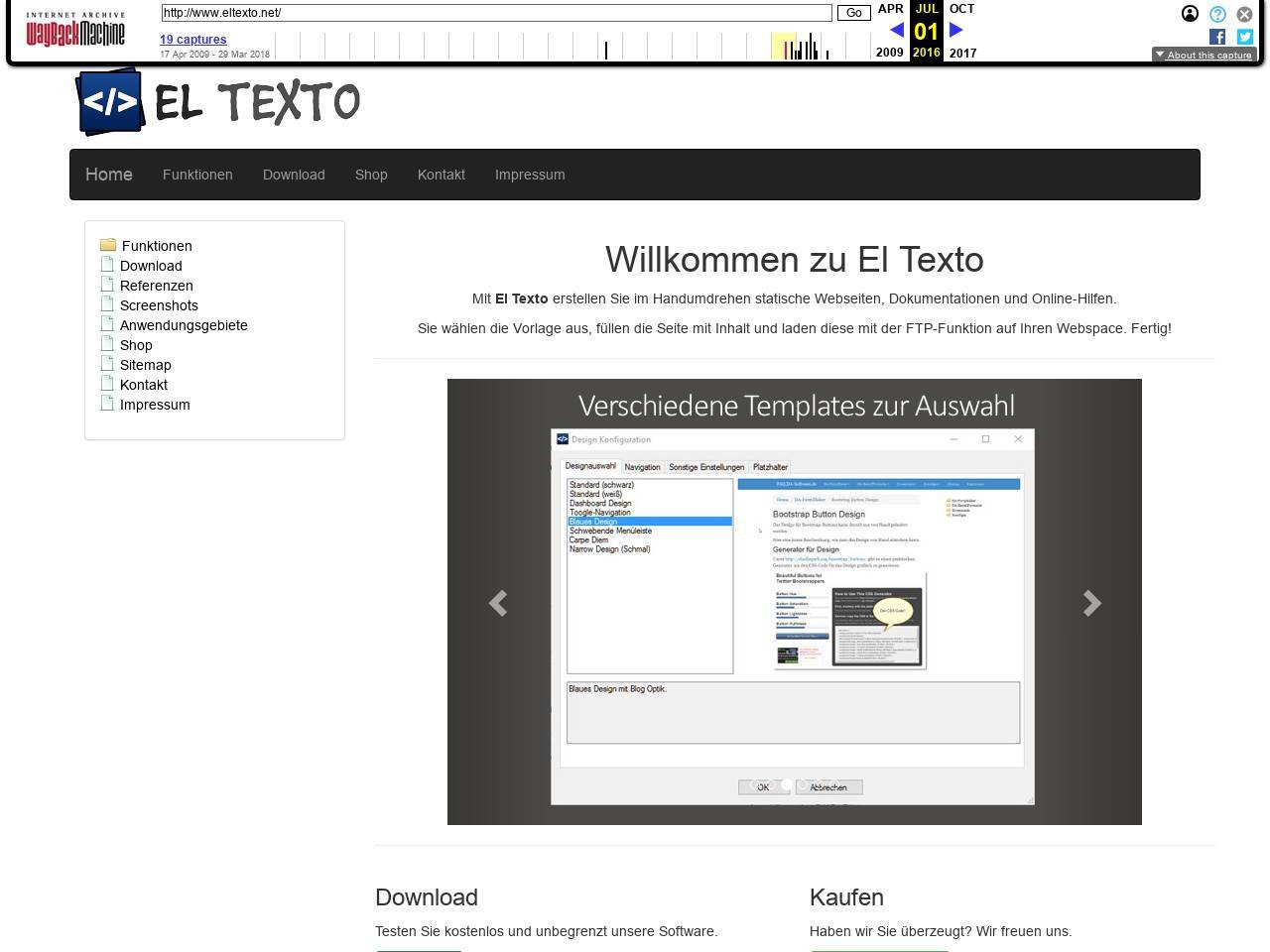
Task: Share capture on Facebook icon
Action: click(1217, 37)
